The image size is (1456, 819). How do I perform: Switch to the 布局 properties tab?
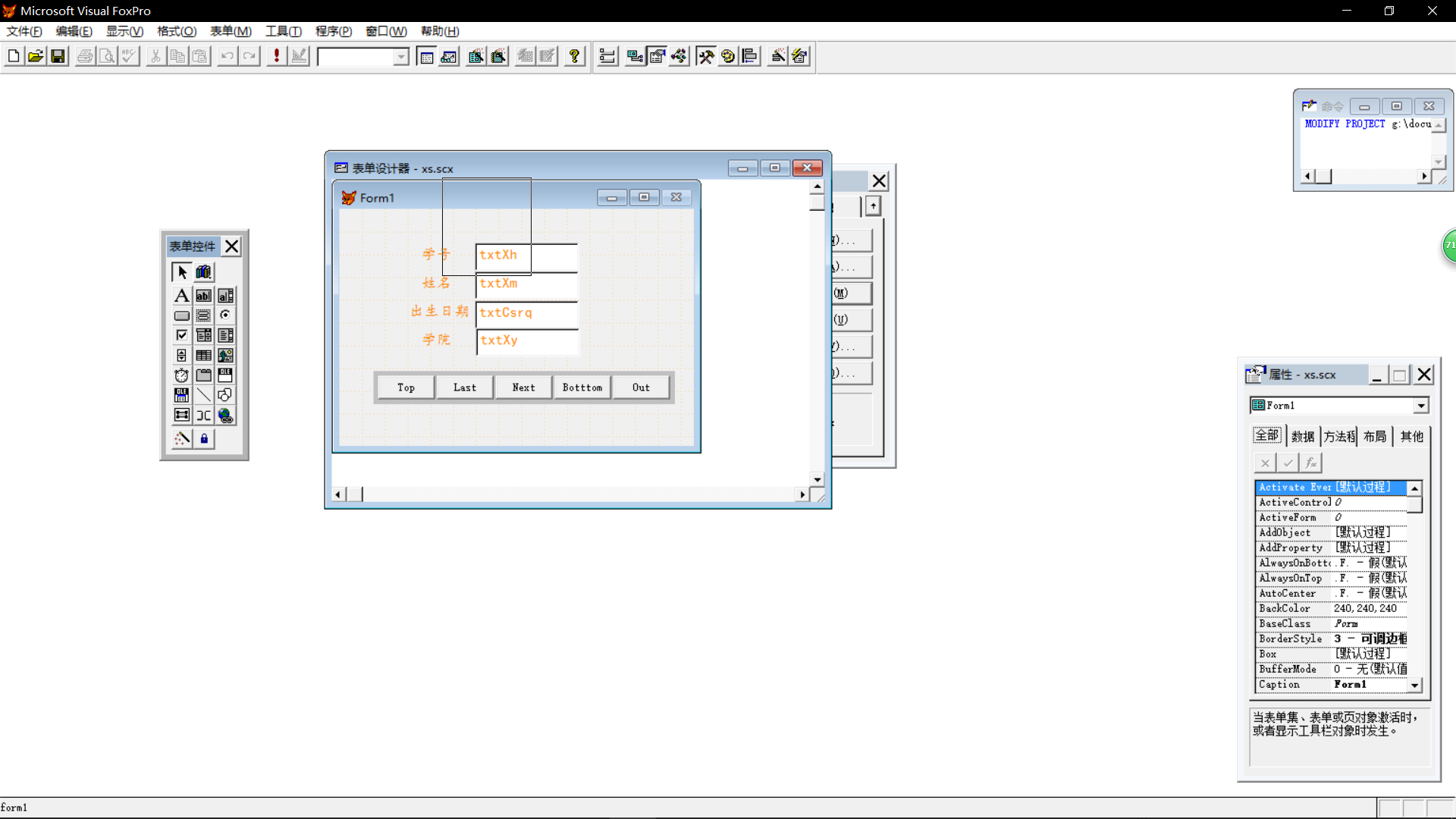[1374, 437]
